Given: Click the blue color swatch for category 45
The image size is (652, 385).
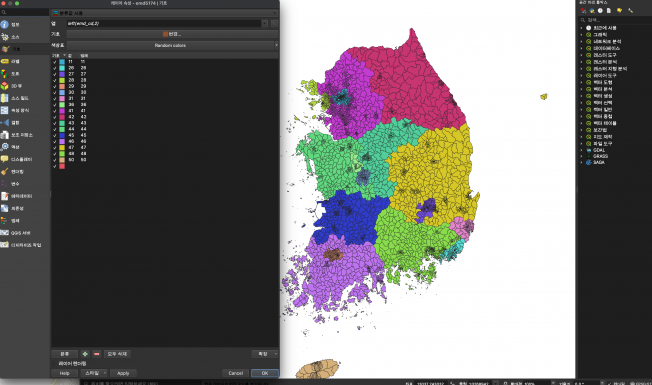Looking at the screenshot, I should 62,136.
